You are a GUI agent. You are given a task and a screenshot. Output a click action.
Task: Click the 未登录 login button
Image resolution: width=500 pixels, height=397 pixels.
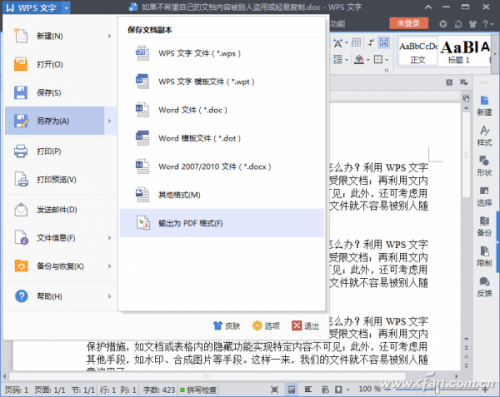[x=408, y=23]
